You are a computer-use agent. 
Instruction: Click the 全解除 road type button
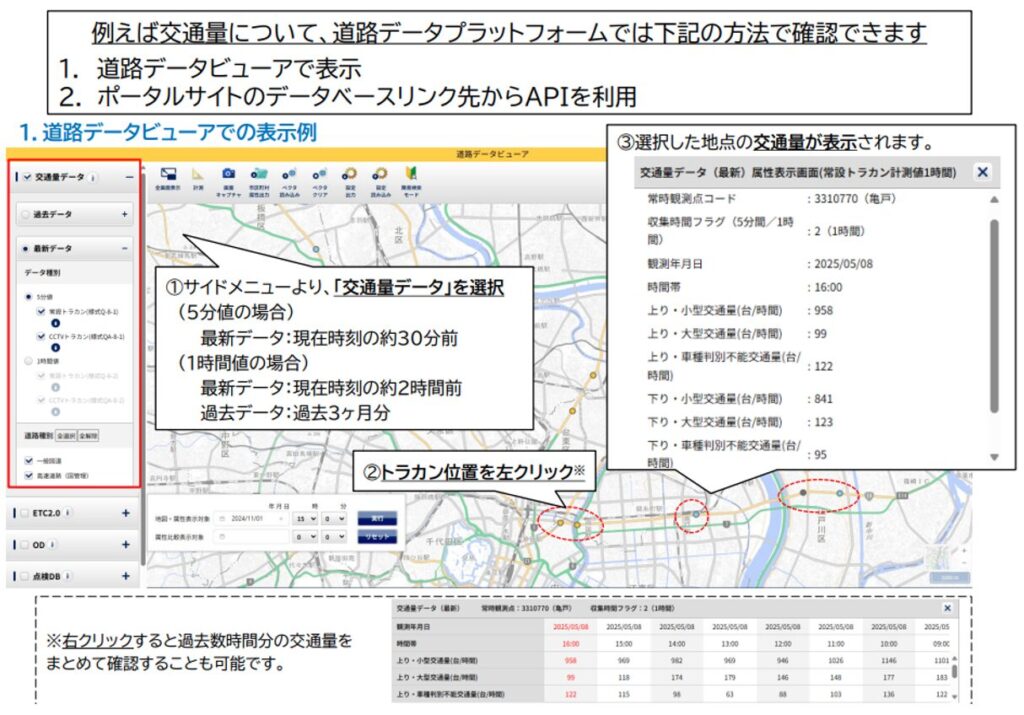coord(89,436)
